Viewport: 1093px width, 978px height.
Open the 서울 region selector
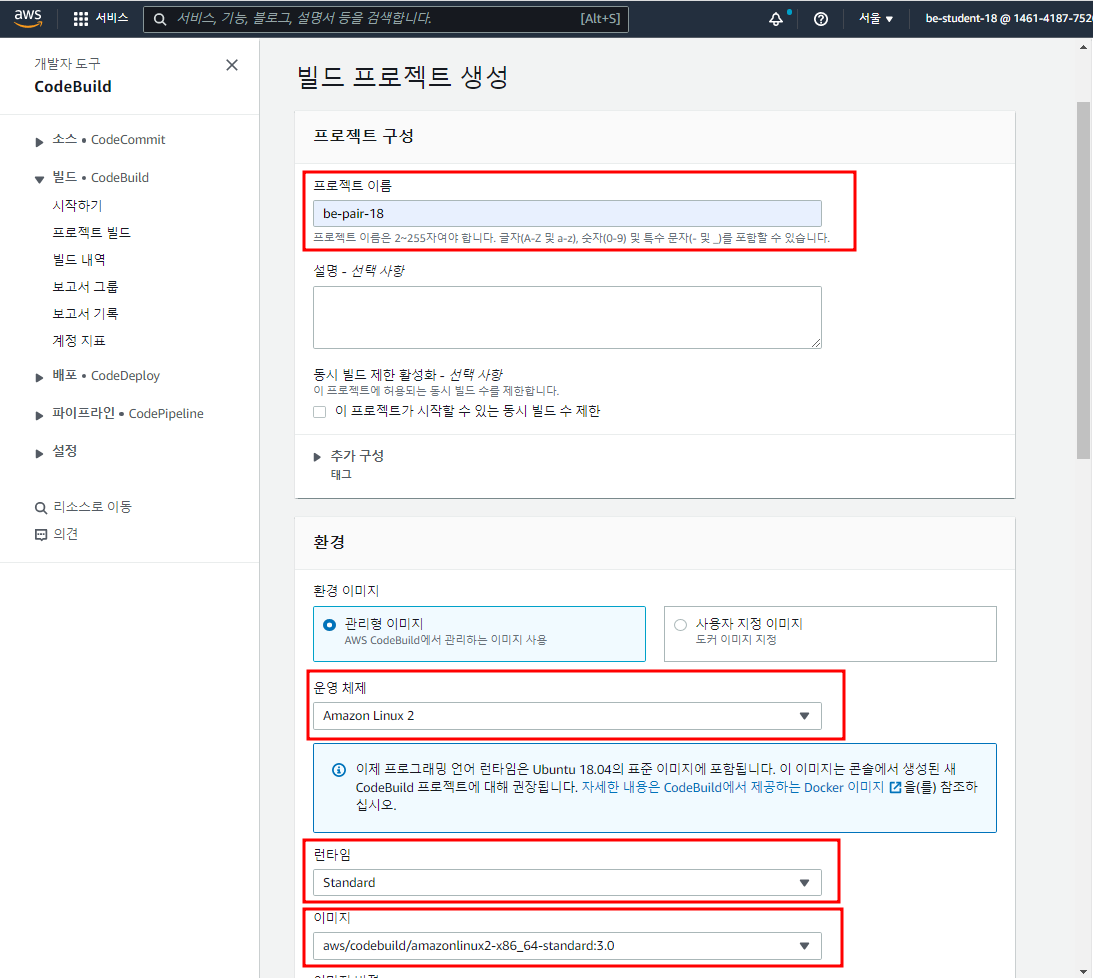[x=876, y=19]
